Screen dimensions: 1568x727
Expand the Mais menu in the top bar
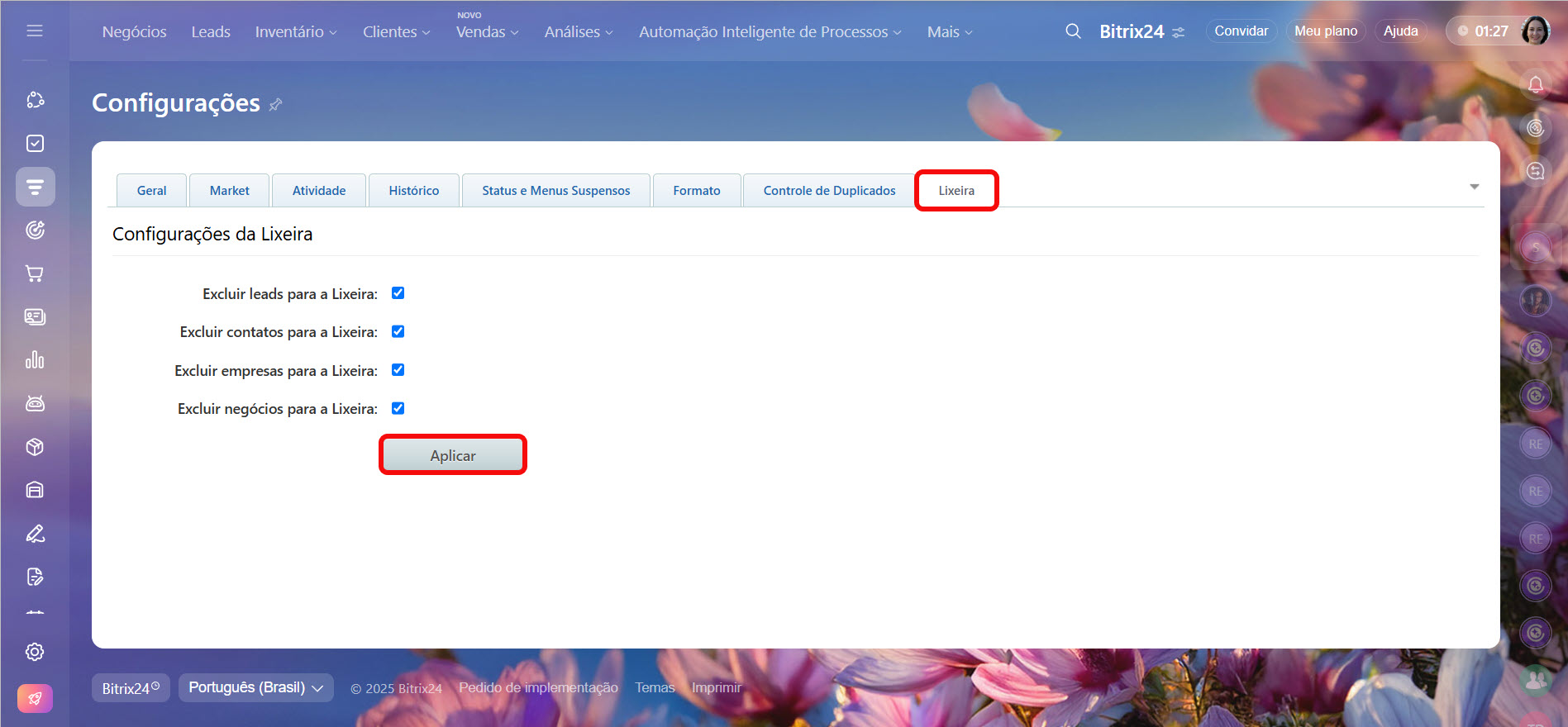point(949,32)
